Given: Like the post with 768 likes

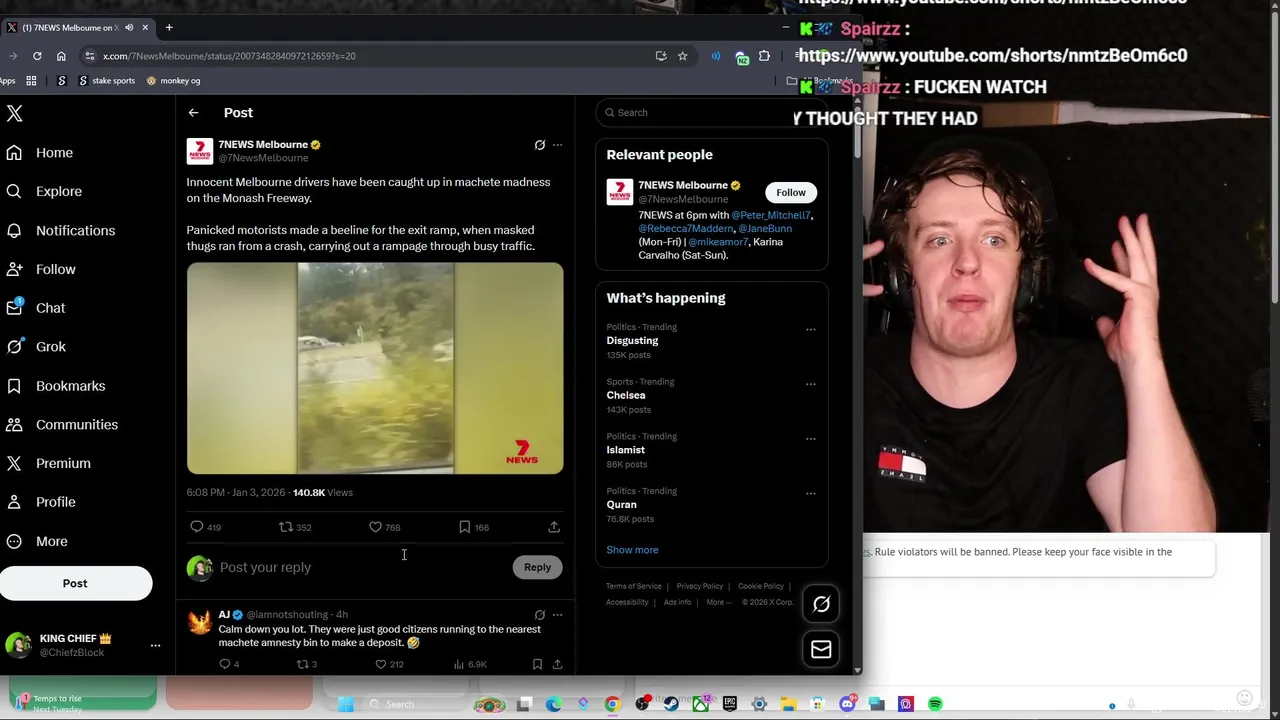Looking at the screenshot, I should [x=375, y=527].
